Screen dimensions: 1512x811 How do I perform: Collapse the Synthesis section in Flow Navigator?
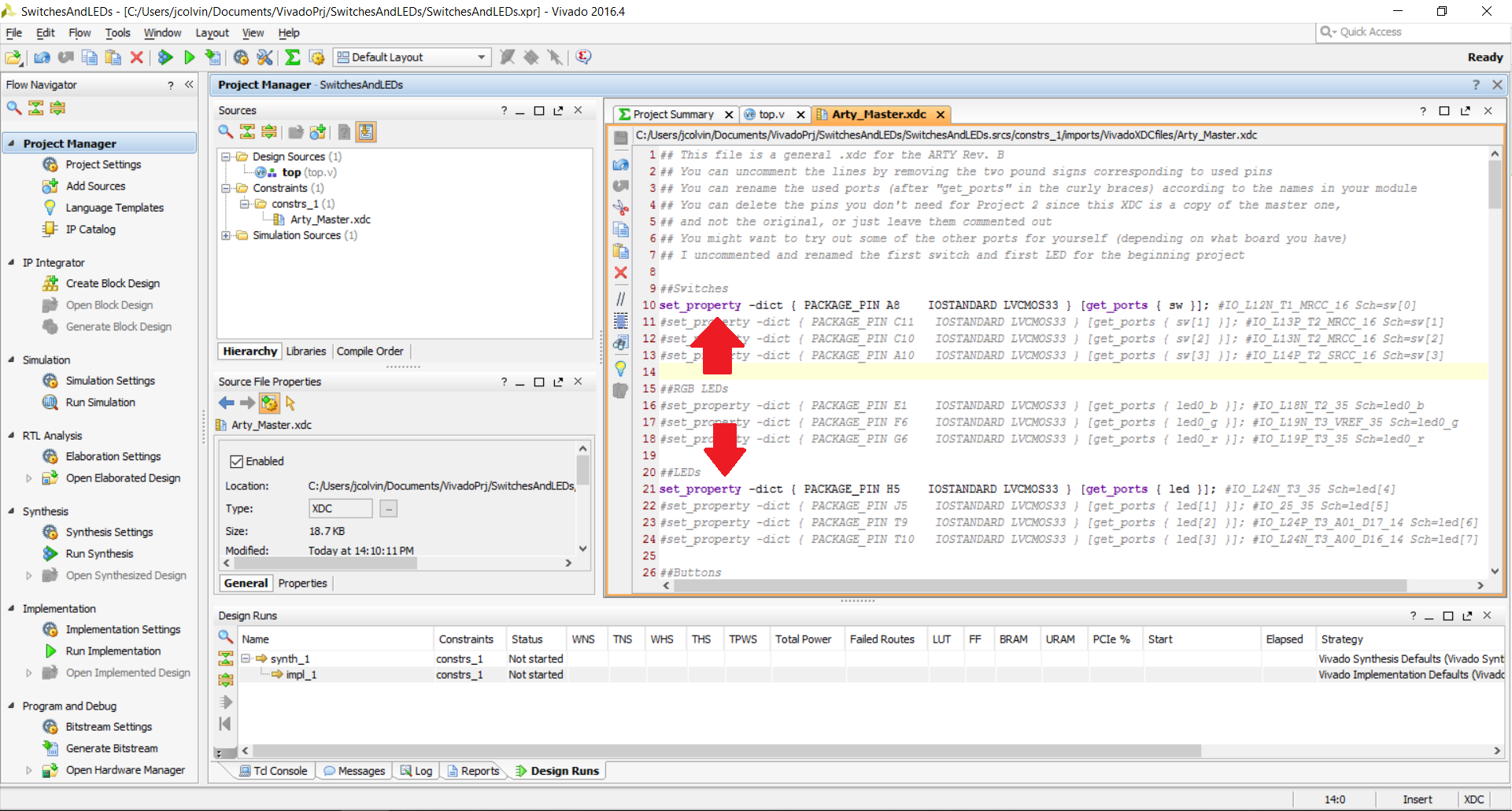pyautogui.click(x=11, y=511)
